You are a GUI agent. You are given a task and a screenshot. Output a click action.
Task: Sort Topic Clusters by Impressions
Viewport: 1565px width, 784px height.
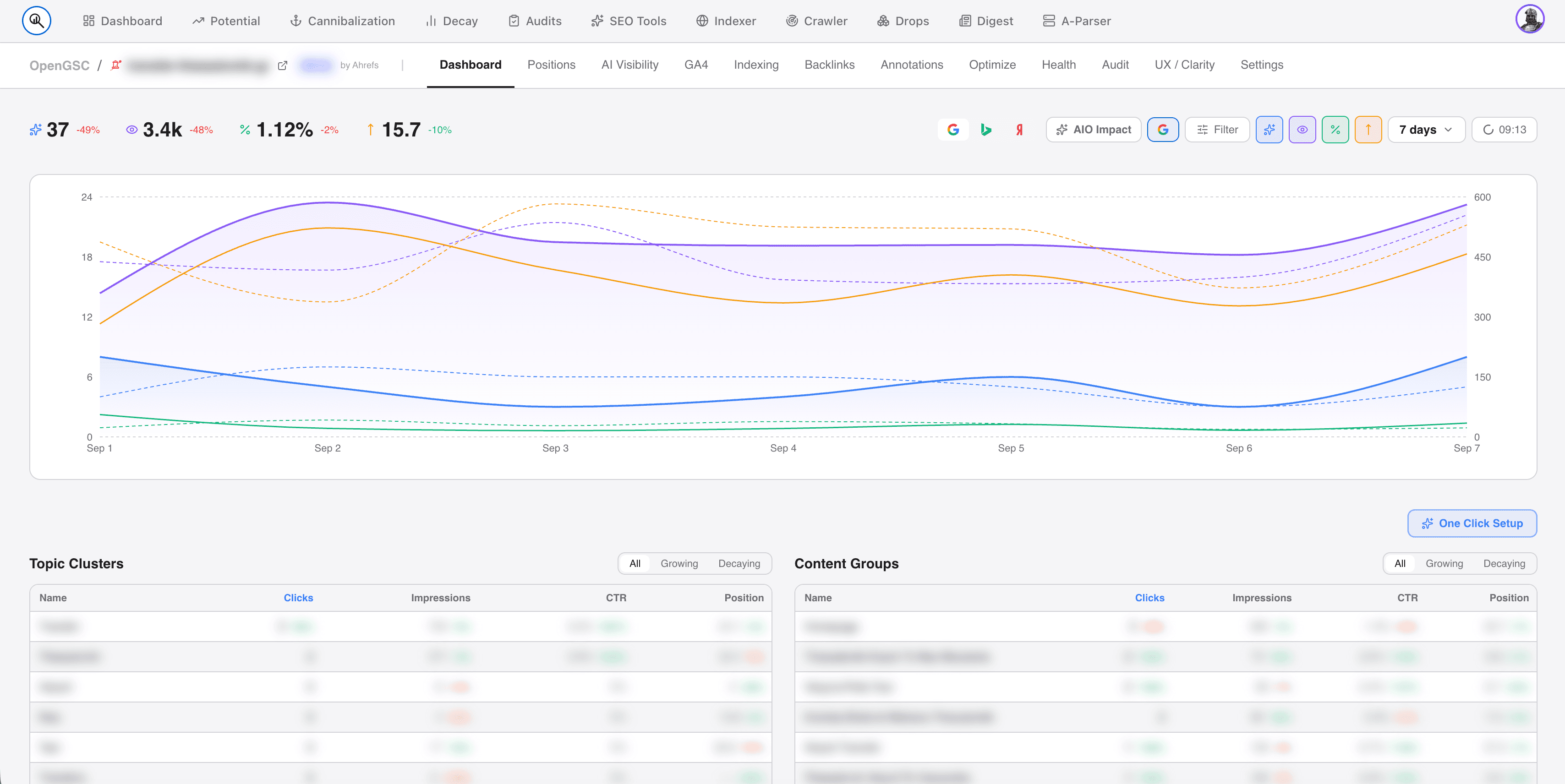(x=440, y=598)
